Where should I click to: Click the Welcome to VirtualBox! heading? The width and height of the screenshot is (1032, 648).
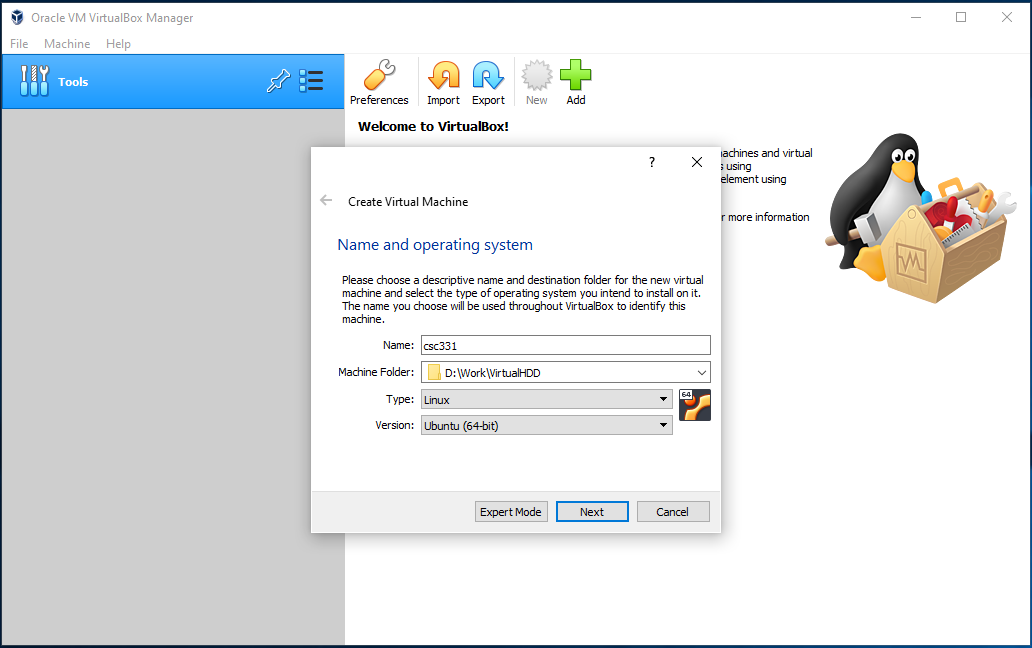click(x=433, y=126)
